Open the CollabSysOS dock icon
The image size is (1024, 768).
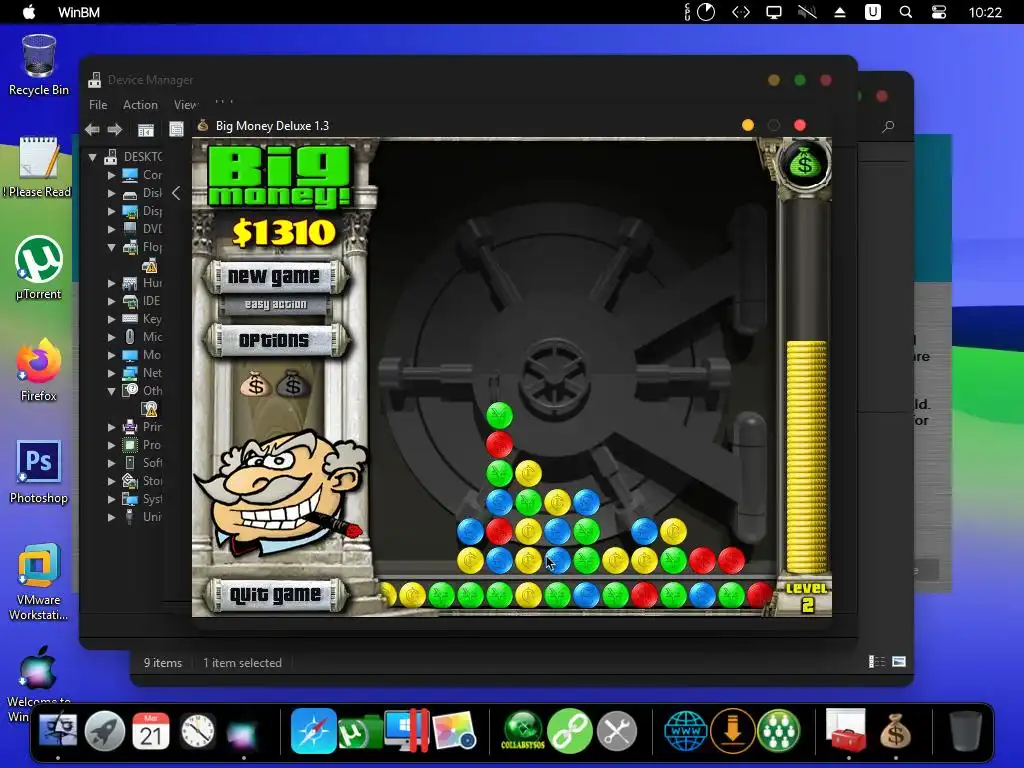522,731
